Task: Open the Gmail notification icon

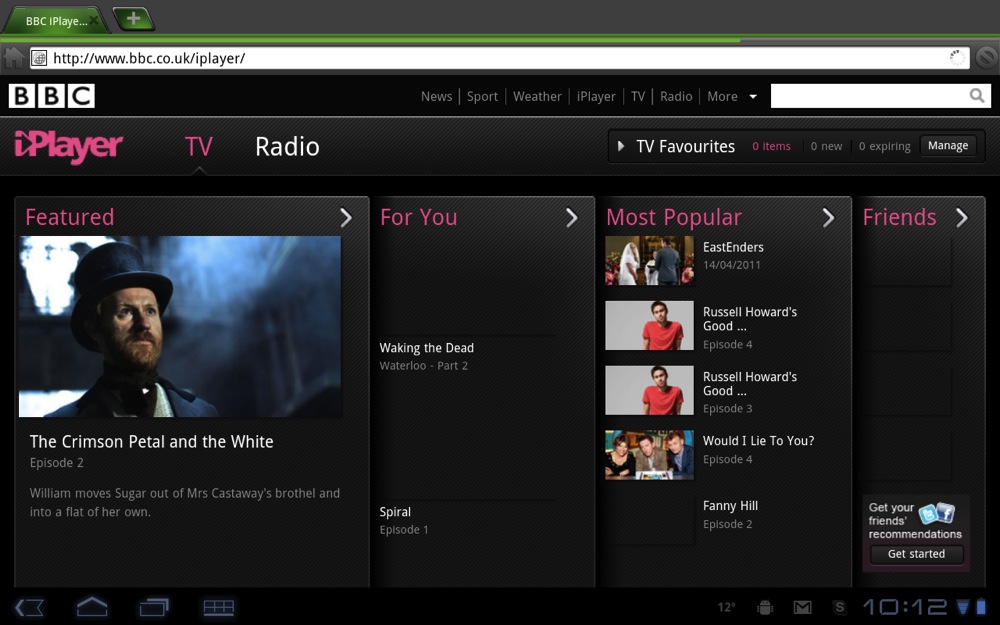Action: coord(802,607)
